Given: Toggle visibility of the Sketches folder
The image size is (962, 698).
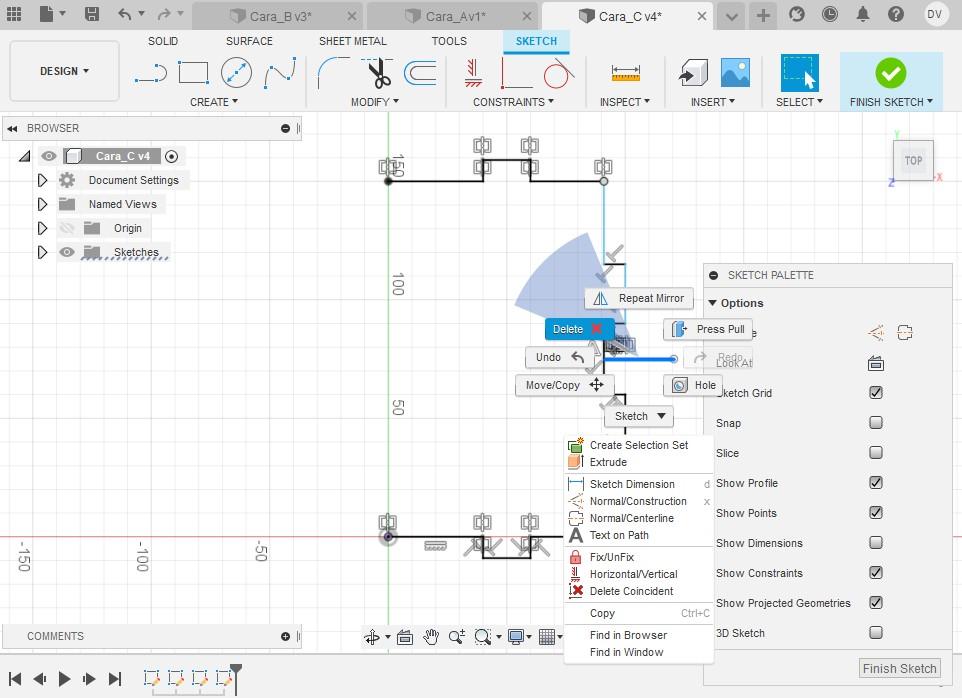Looking at the screenshot, I should click(x=67, y=252).
